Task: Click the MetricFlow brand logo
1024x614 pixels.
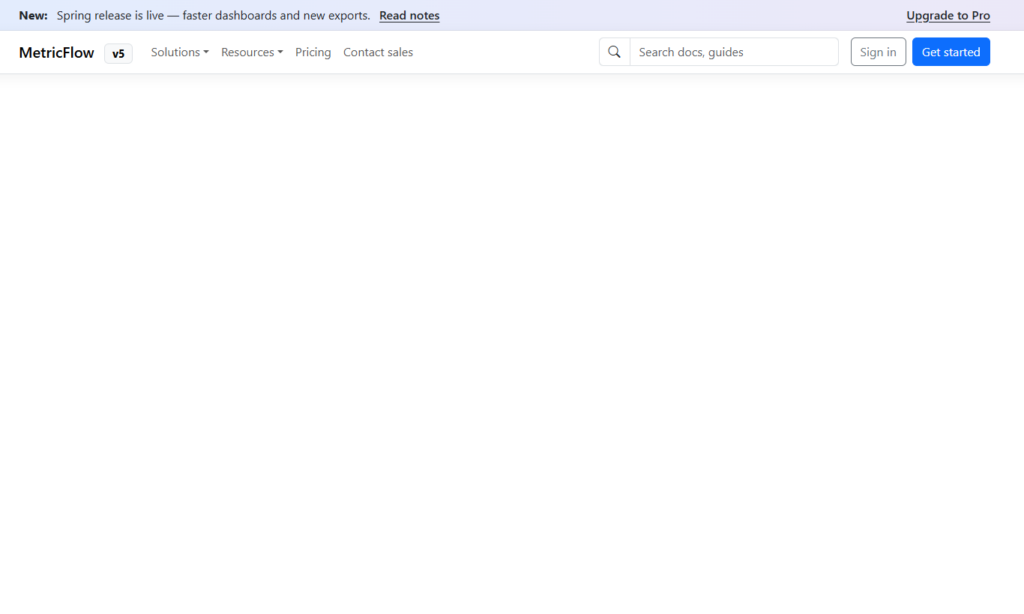Action: (x=56, y=52)
